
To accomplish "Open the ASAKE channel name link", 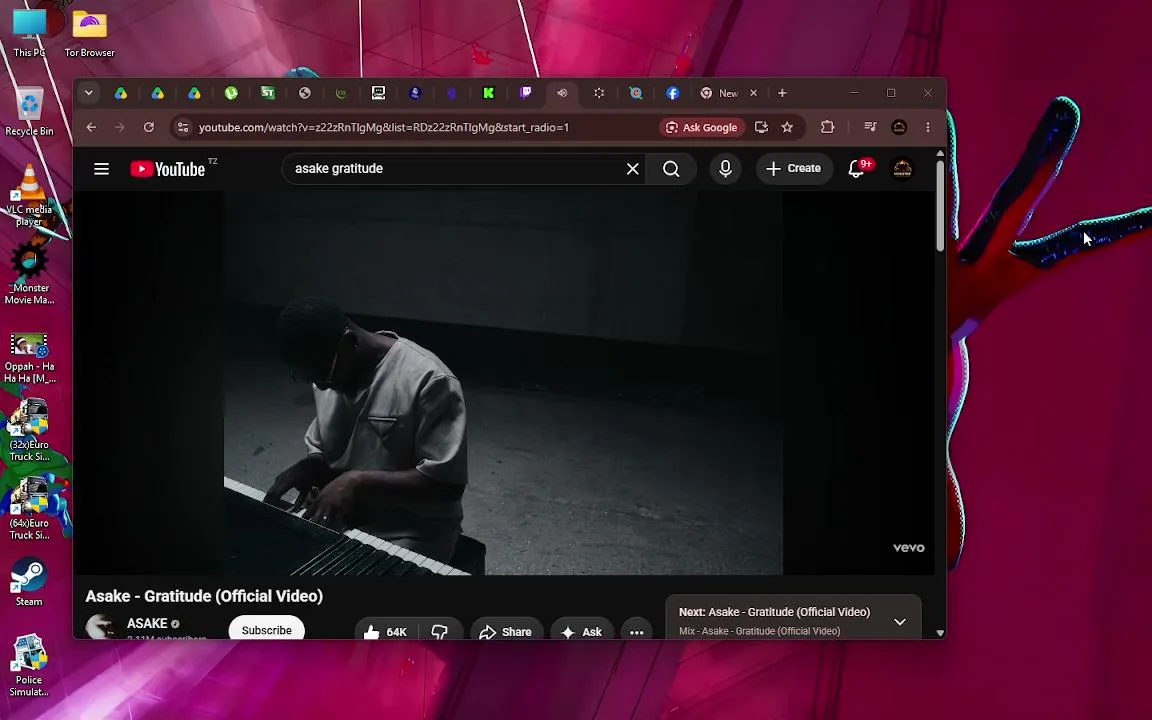I will [147, 623].
